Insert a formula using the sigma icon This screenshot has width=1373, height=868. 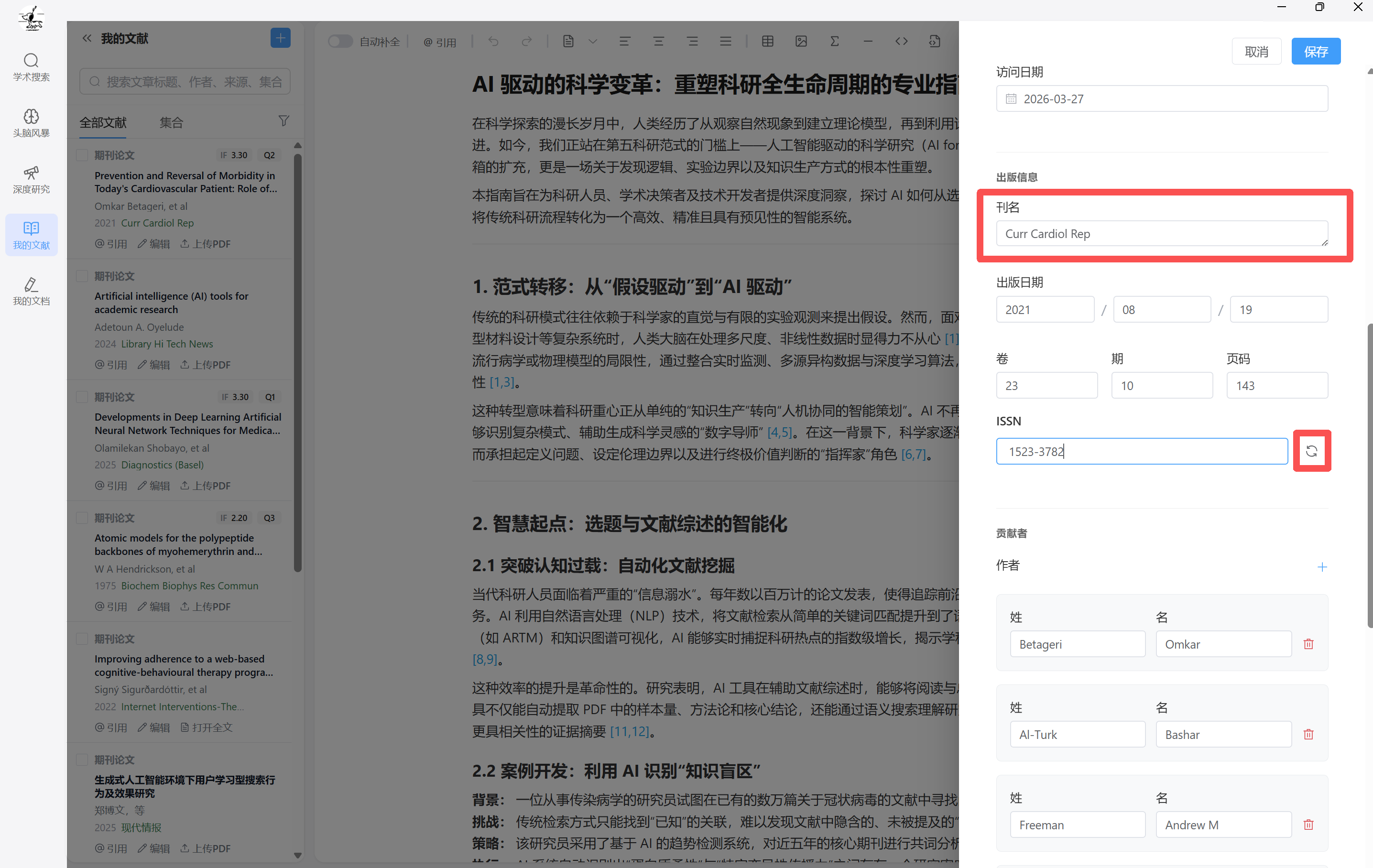pos(834,41)
